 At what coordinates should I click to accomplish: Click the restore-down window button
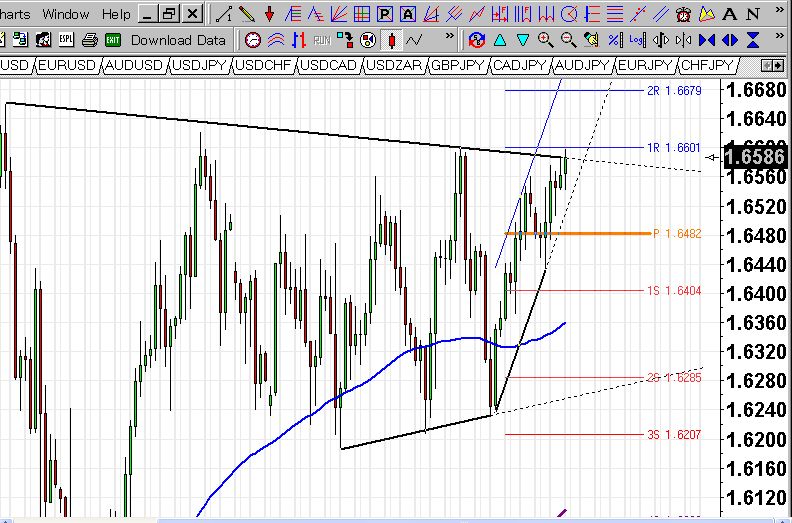click(169, 14)
